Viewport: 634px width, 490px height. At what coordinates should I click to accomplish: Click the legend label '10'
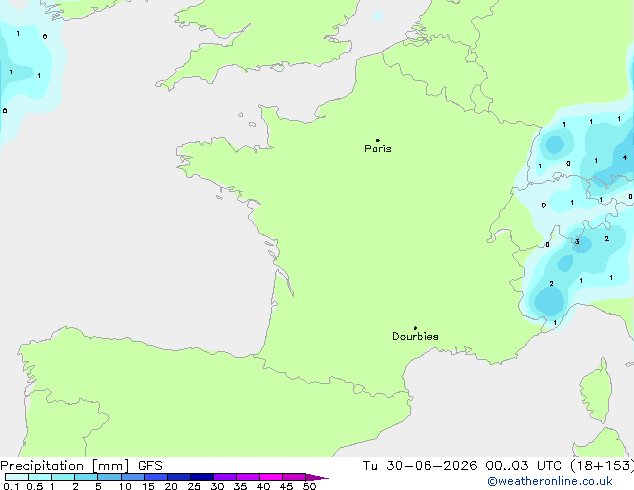(x=125, y=486)
